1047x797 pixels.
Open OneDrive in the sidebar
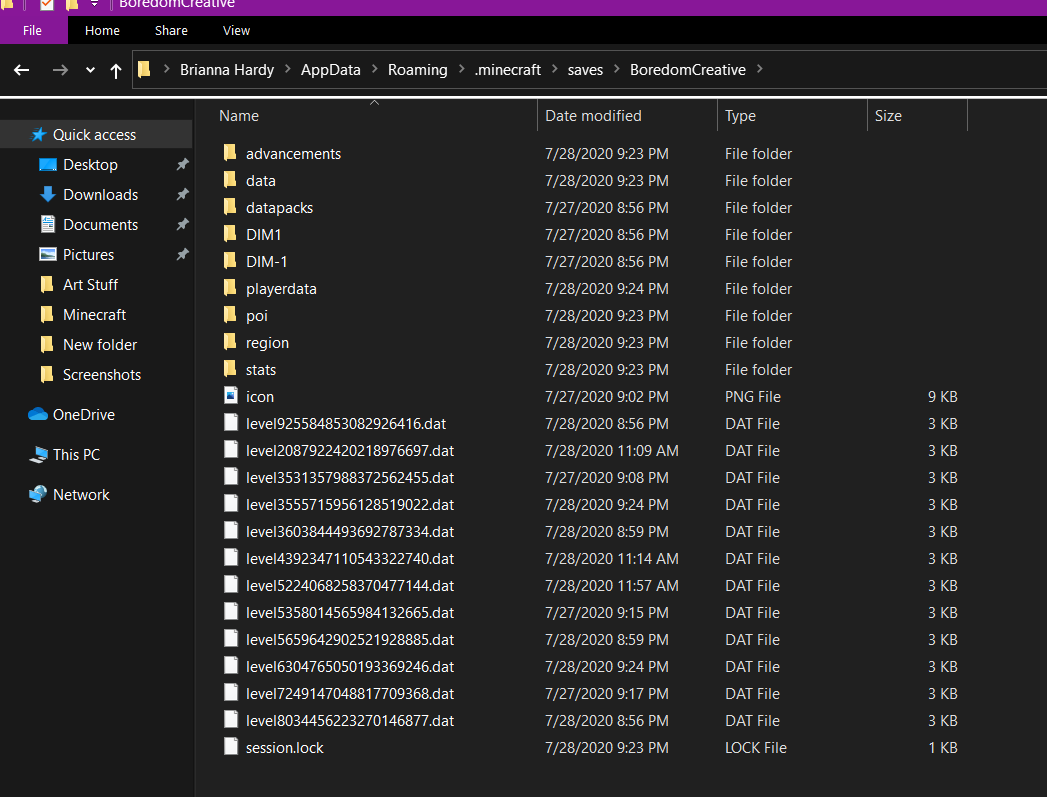coord(83,415)
